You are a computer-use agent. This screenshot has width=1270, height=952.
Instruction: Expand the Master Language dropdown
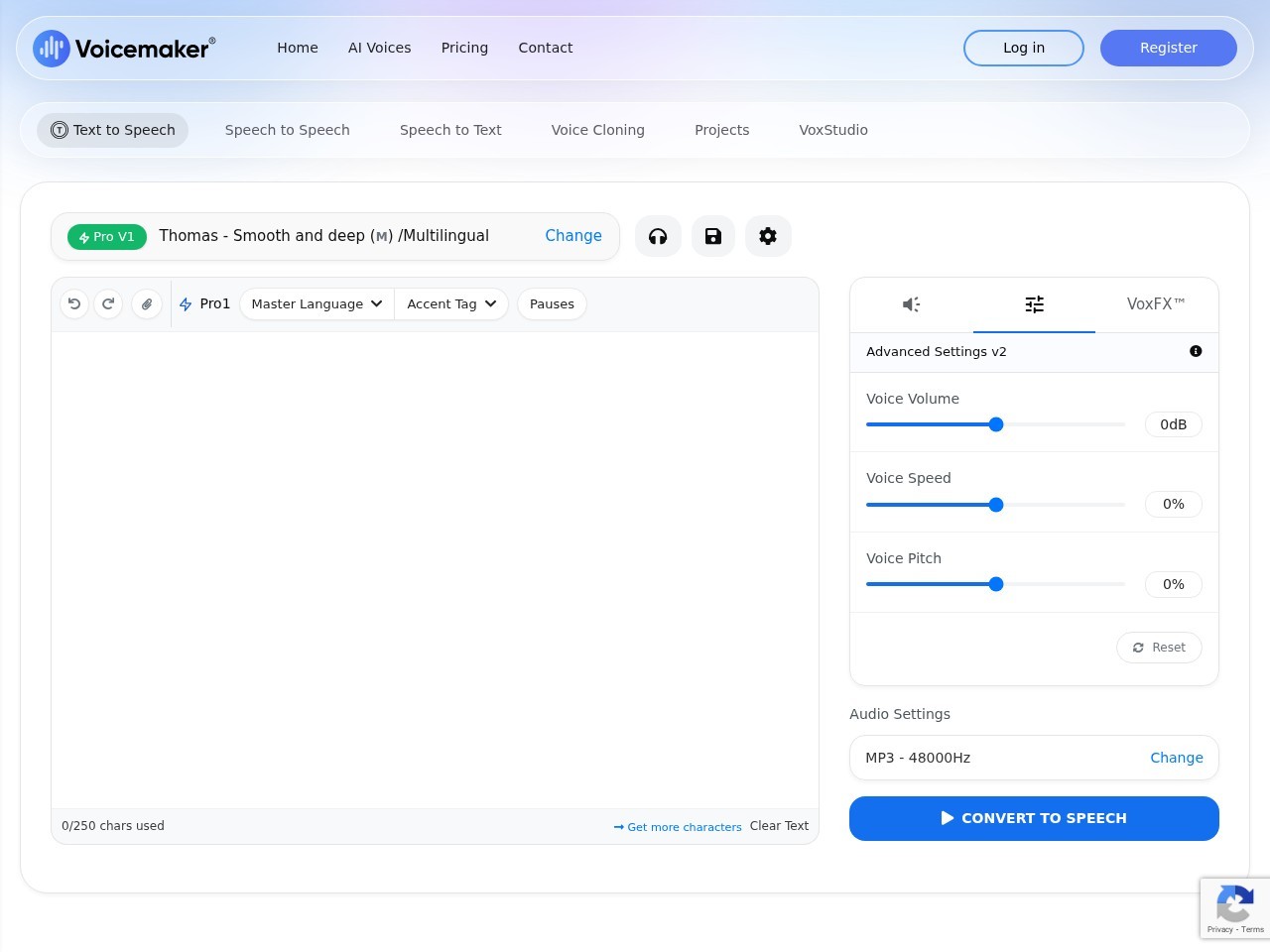point(317,304)
